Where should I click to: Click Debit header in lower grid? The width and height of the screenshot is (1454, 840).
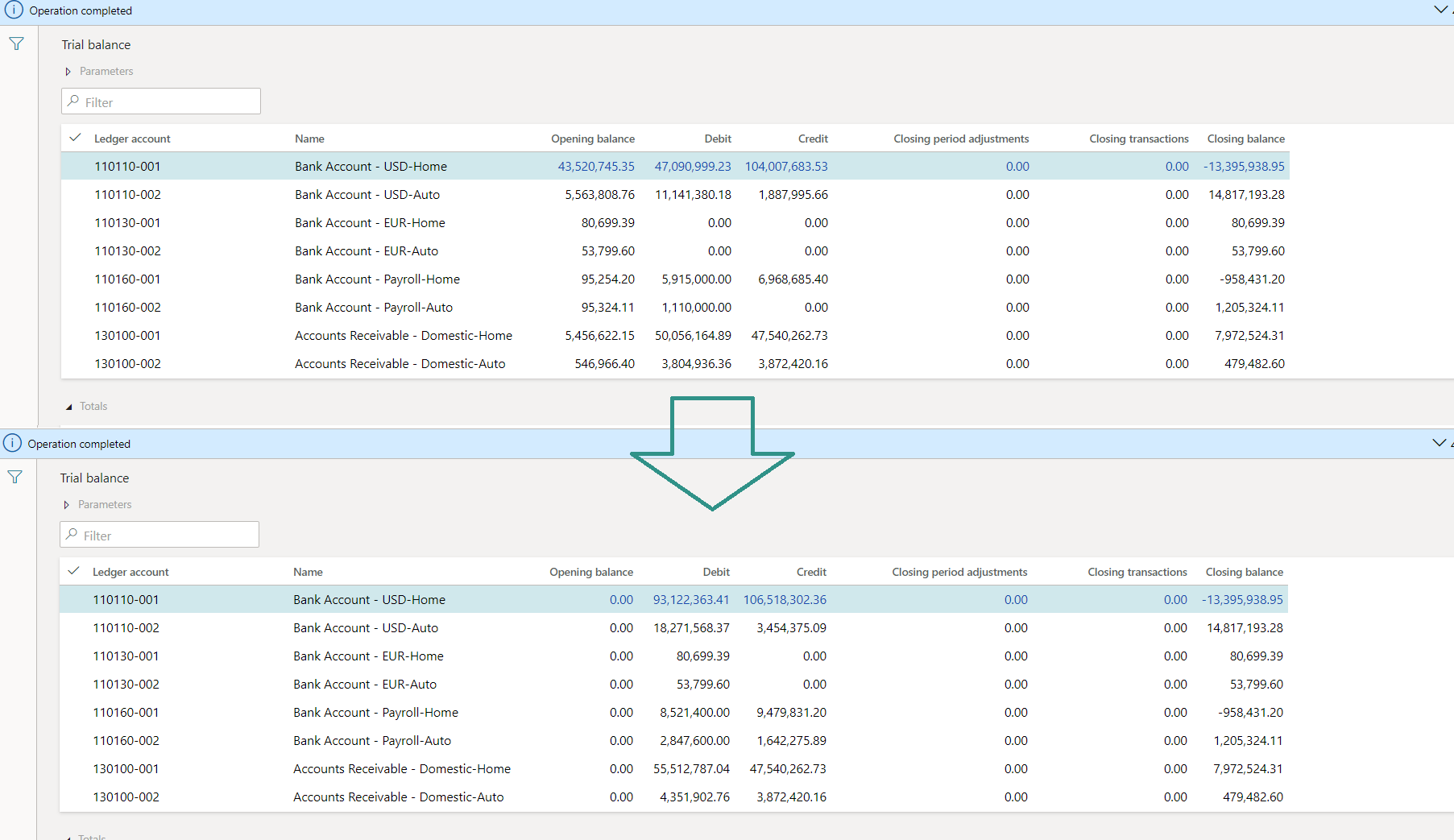[716, 572]
